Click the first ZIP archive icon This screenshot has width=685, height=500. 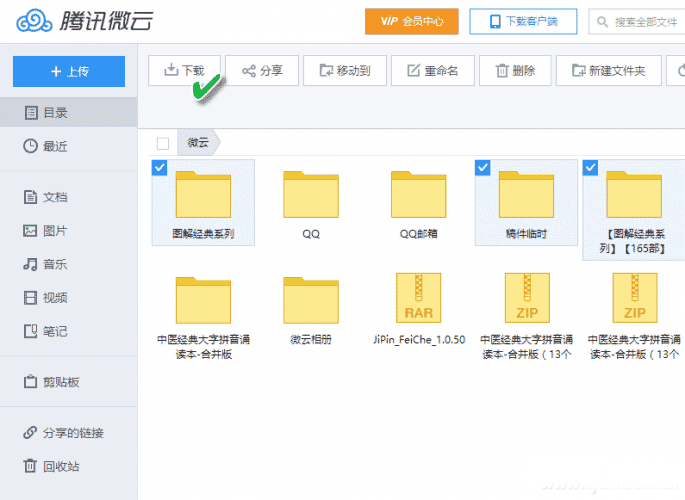(527, 298)
